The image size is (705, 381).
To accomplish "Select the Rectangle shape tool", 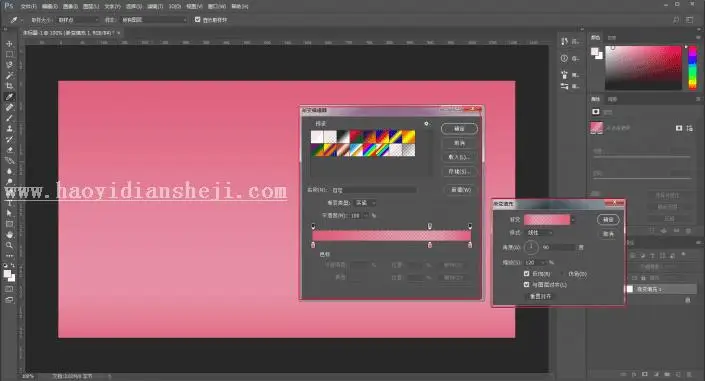I will pyautogui.click(x=9, y=224).
